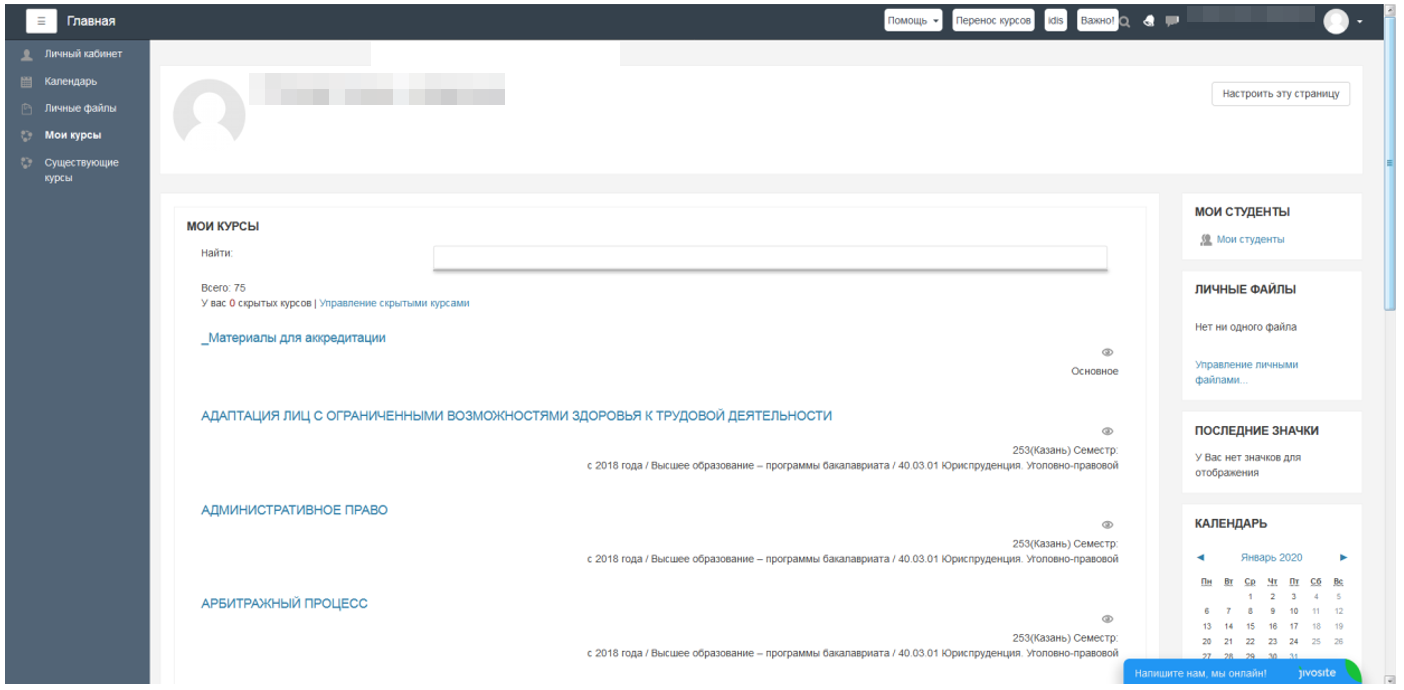1404x690 pixels.
Task: Open Личный кабинет sidebar icon
Action: click(x=28, y=55)
